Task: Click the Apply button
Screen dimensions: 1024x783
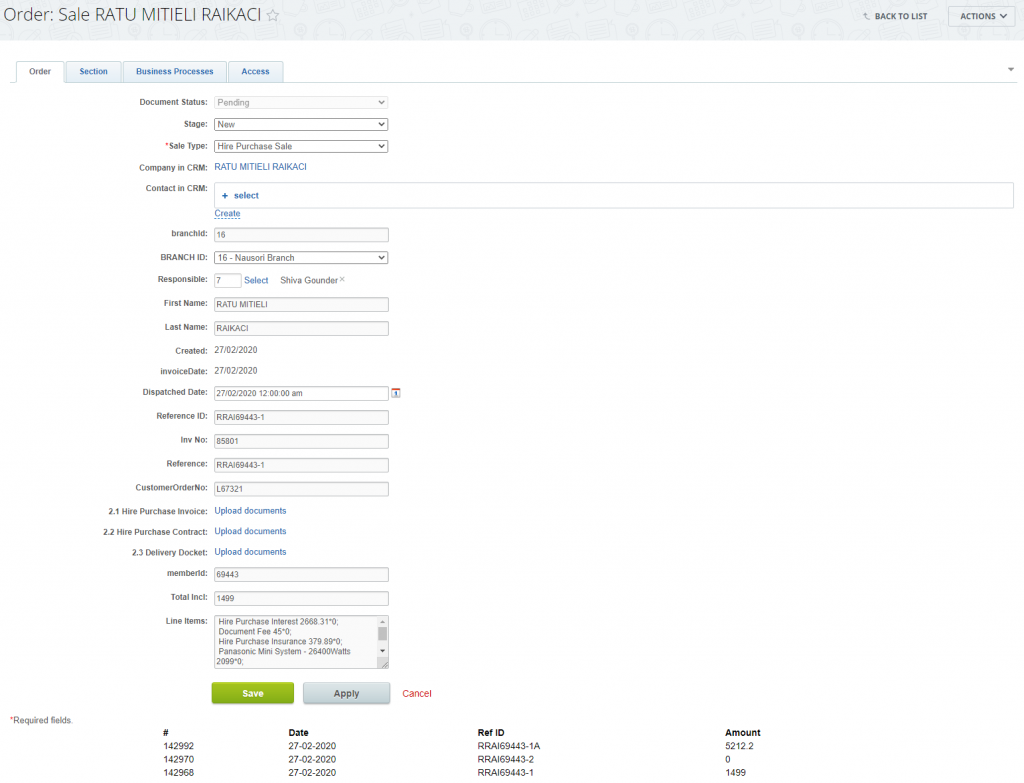Action: [346, 694]
